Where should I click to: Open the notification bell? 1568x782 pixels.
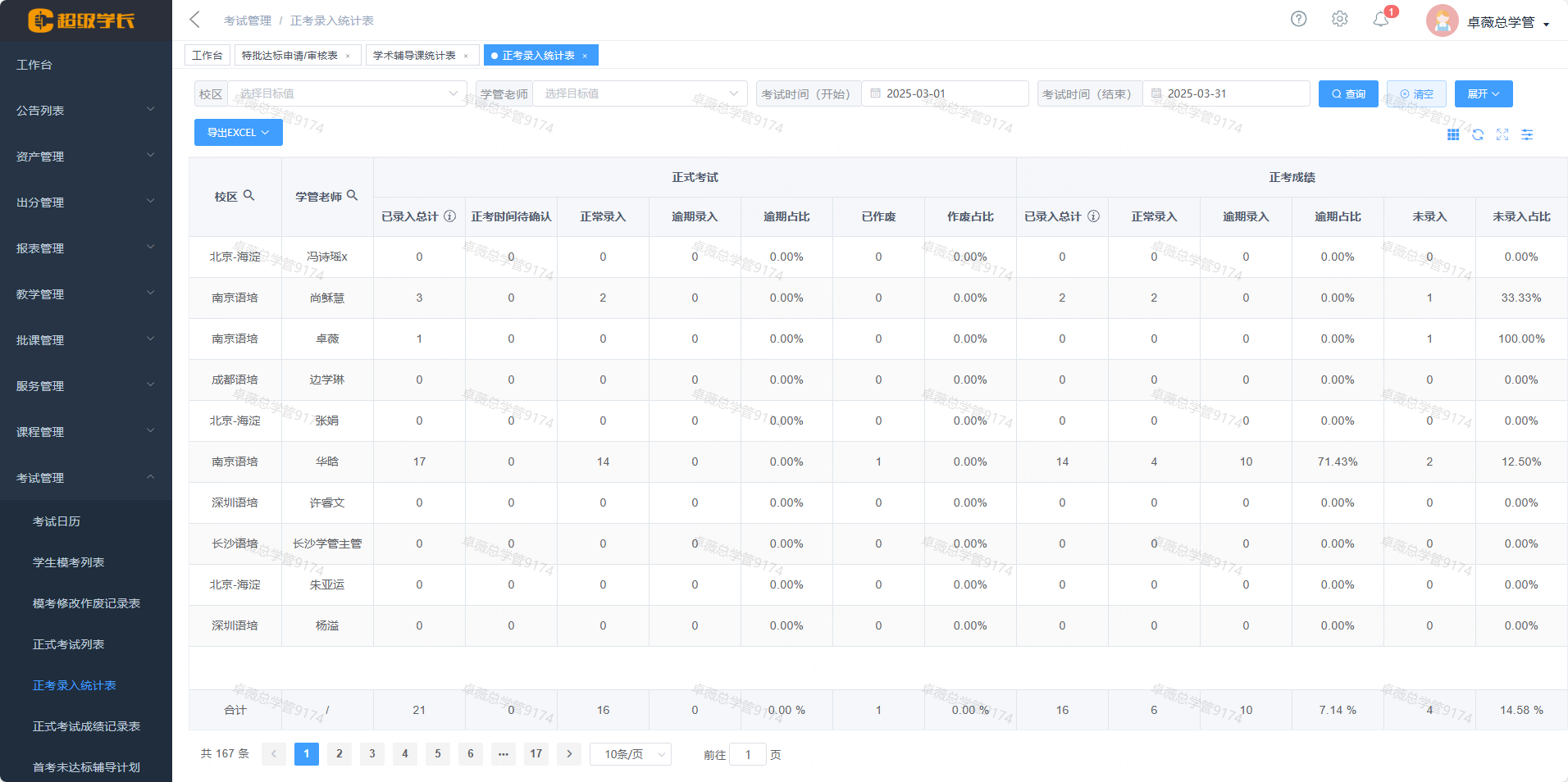tap(1381, 20)
